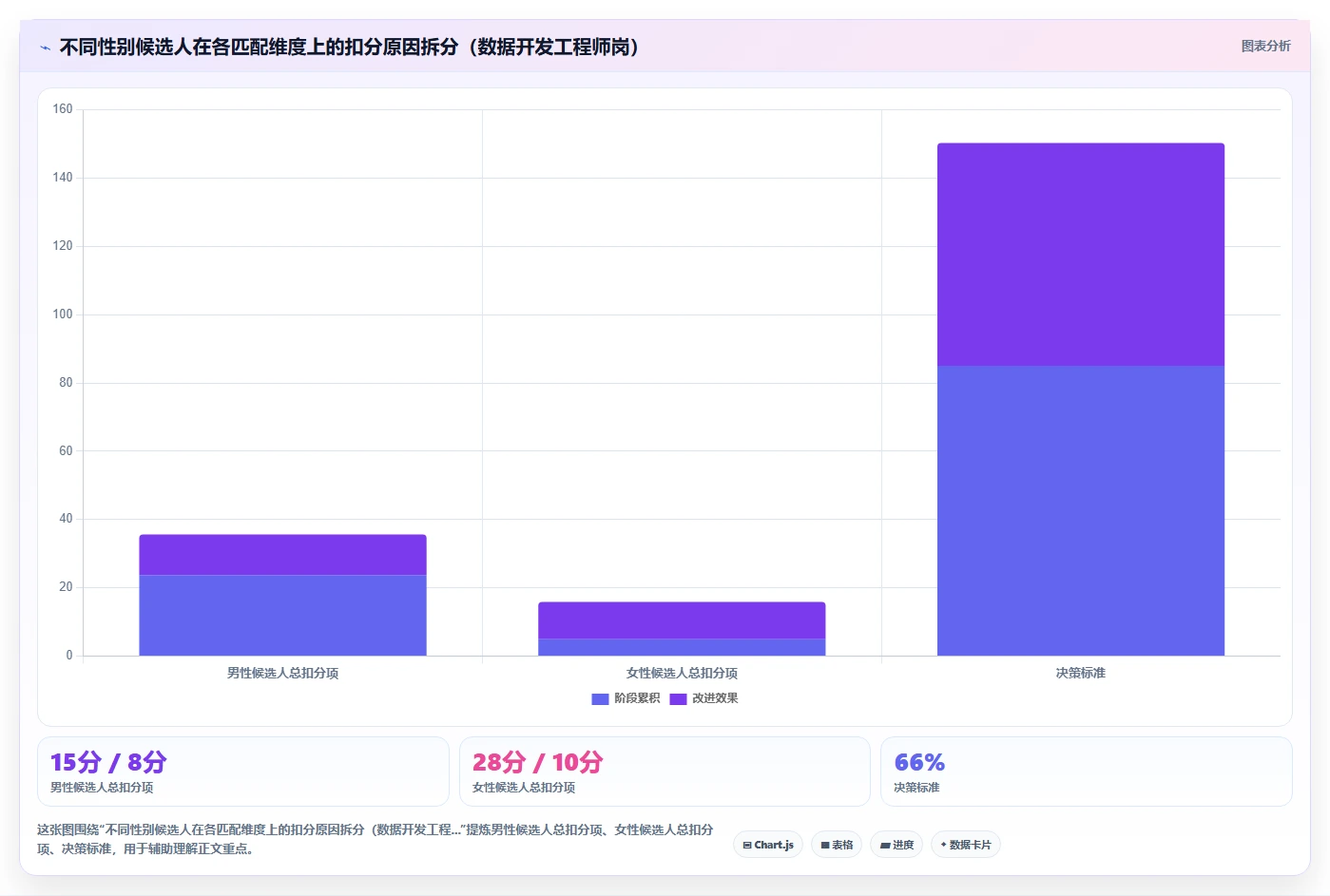Click the description paragraph below the cards
The width and height of the screenshot is (1330, 896).
pos(376,839)
